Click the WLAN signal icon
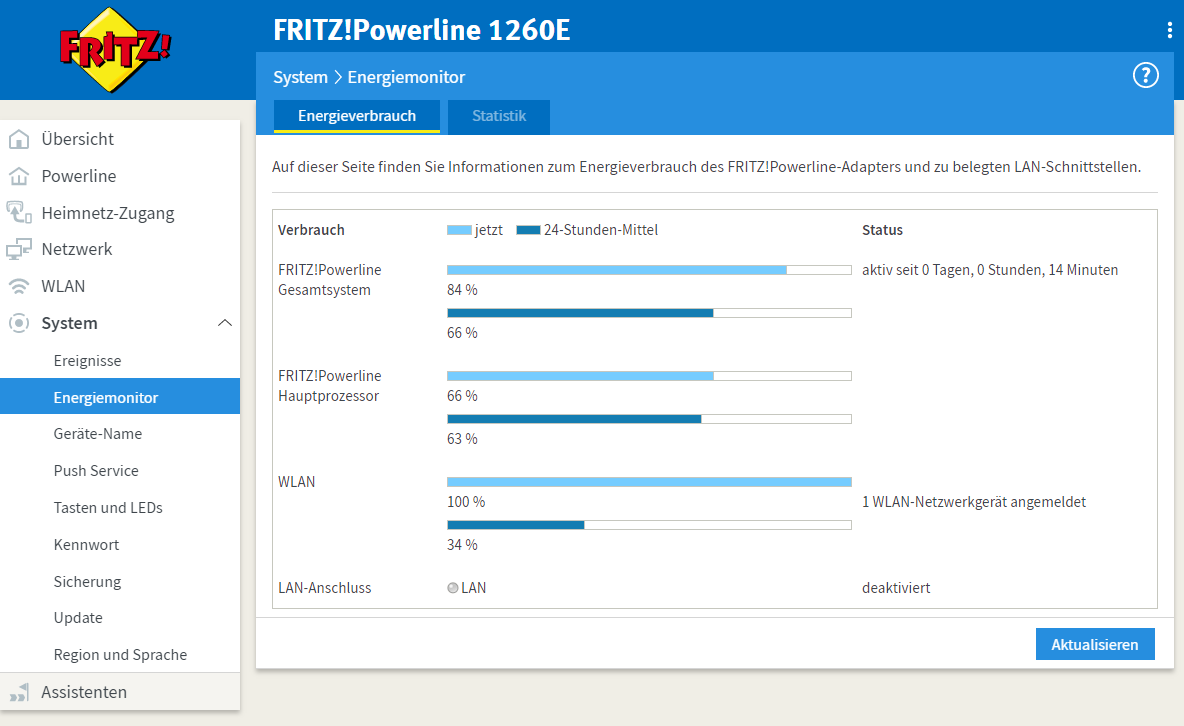This screenshot has width=1184, height=726. [18, 286]
